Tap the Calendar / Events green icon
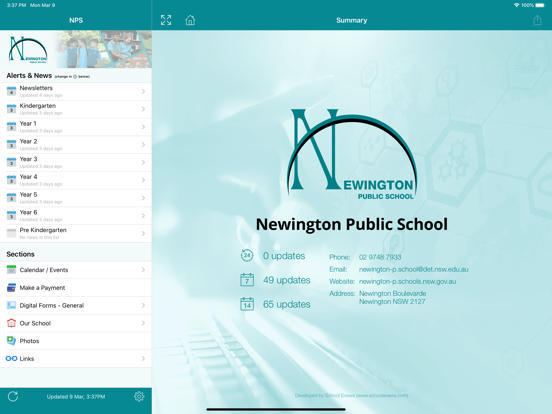 click(x=11, y=270)
